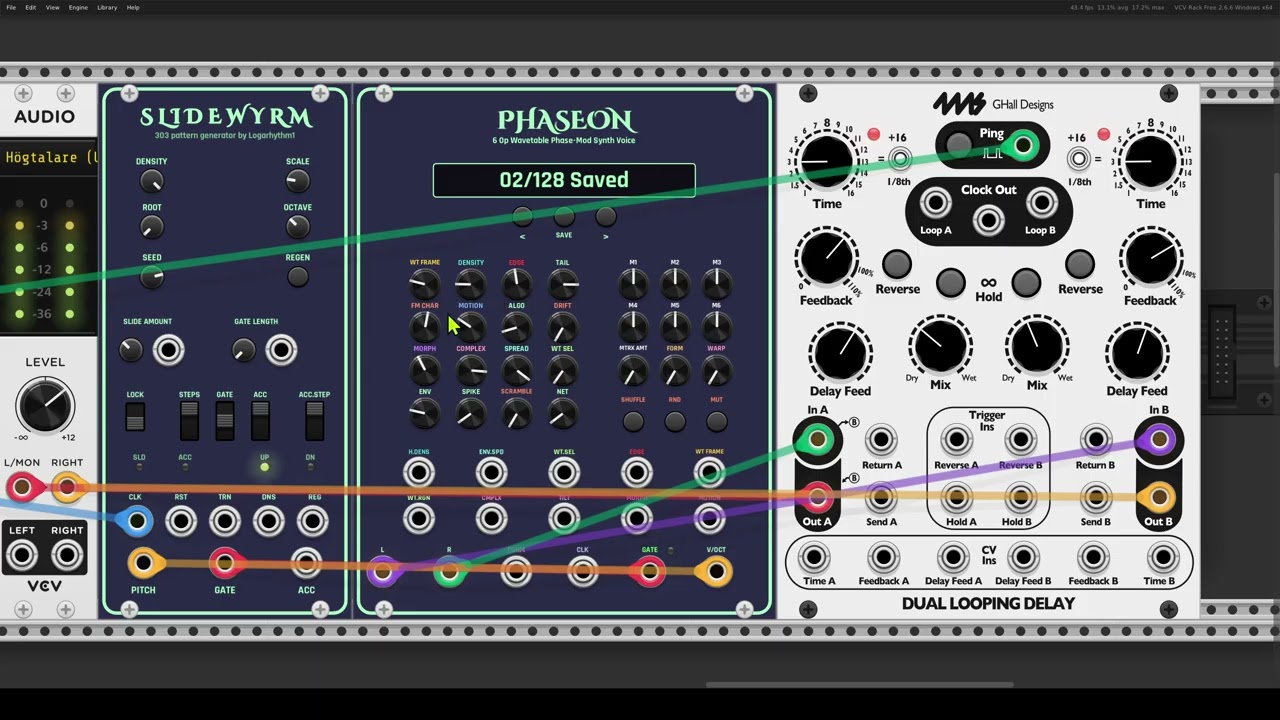This screenshot has height=720, width=1280.
Task: Click the Phaseon SAVE preset button
Action: pos(564,217)
